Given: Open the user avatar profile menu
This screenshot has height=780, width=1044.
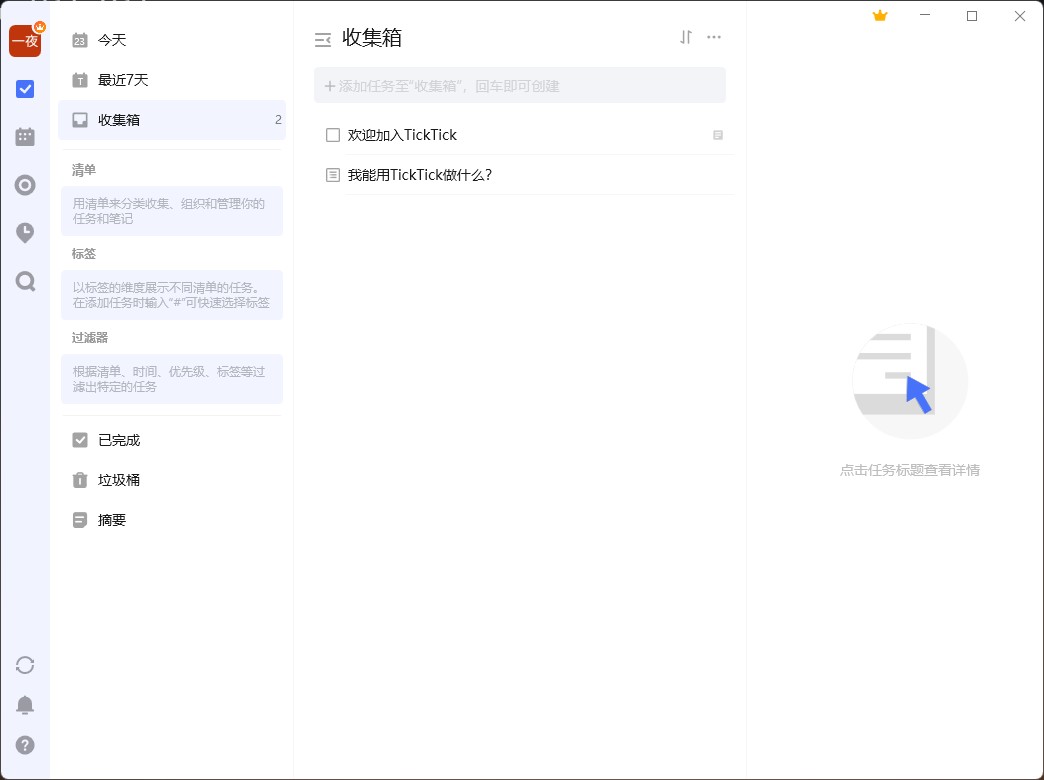Looking at the screenshot, I should click(25, 41).
